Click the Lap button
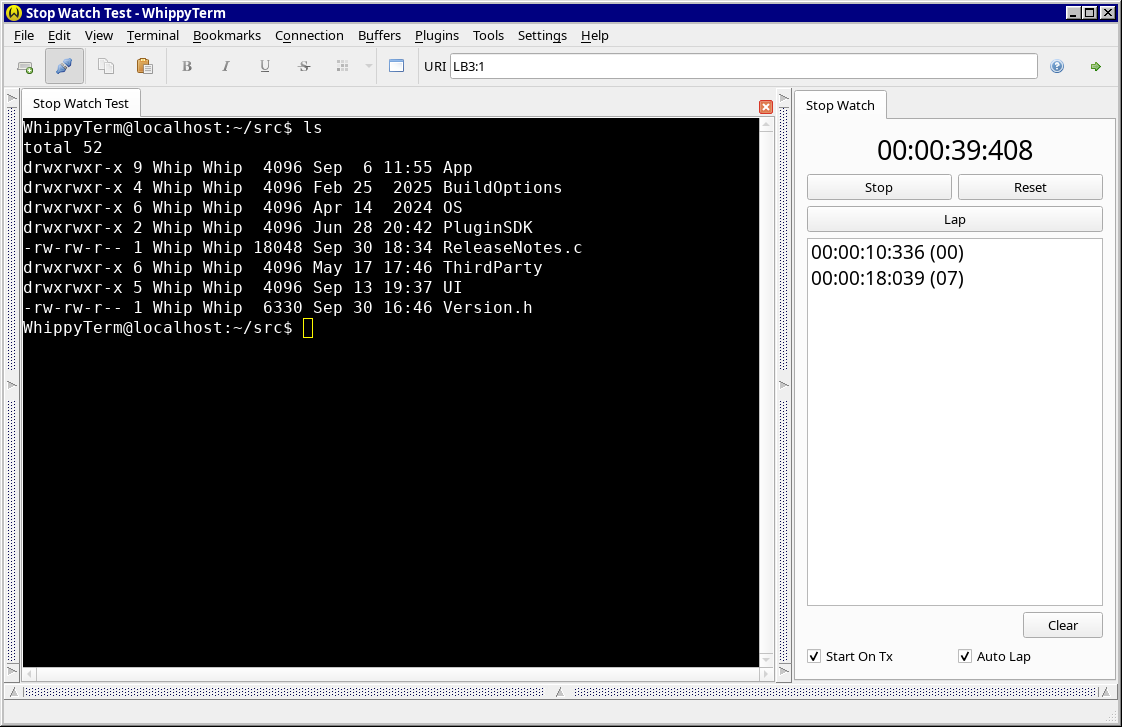 click(x=954, y=219)
